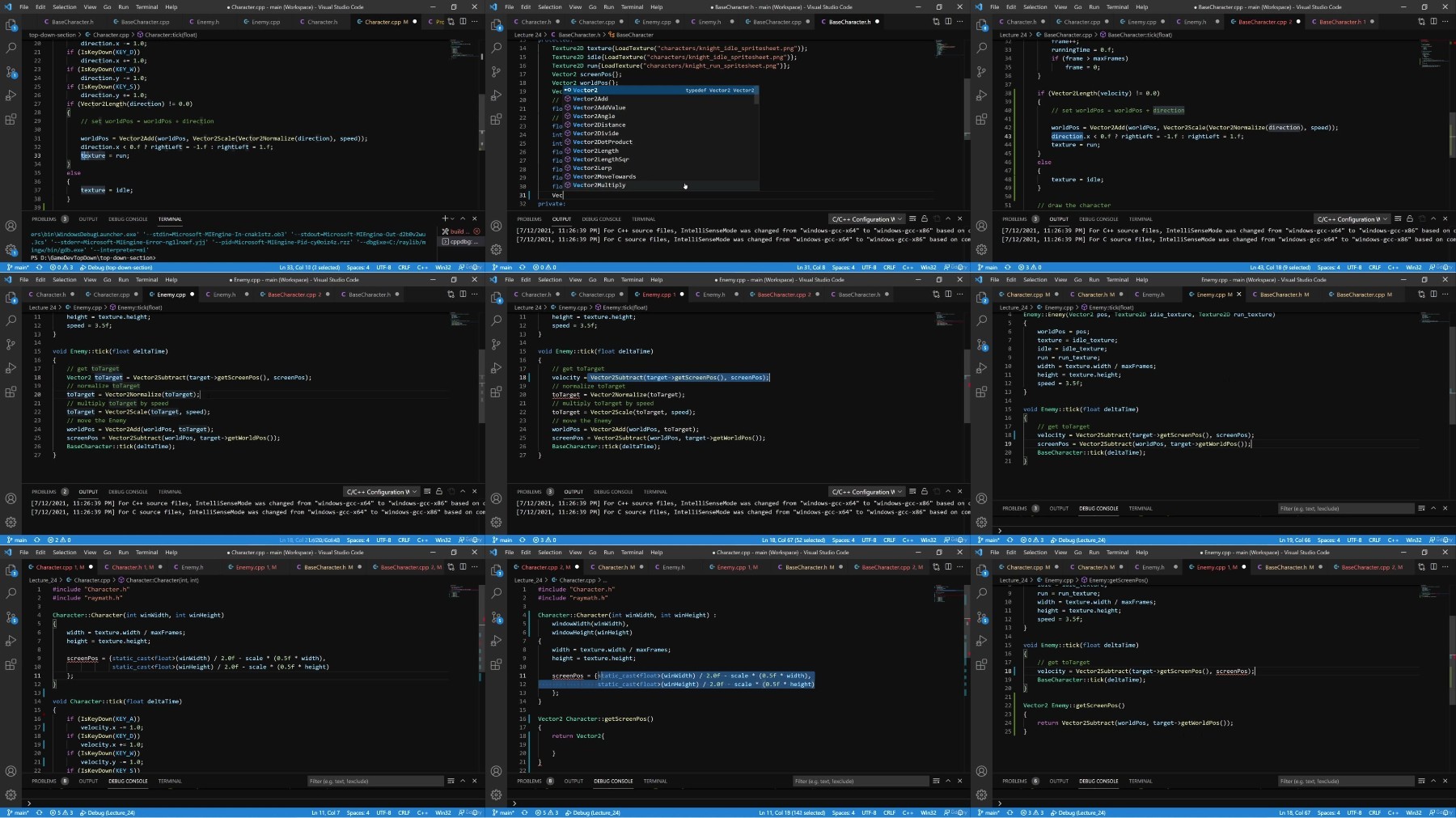
Task: Click Debug (top-down-section) in top-left status bar
Action: point(115,267)
